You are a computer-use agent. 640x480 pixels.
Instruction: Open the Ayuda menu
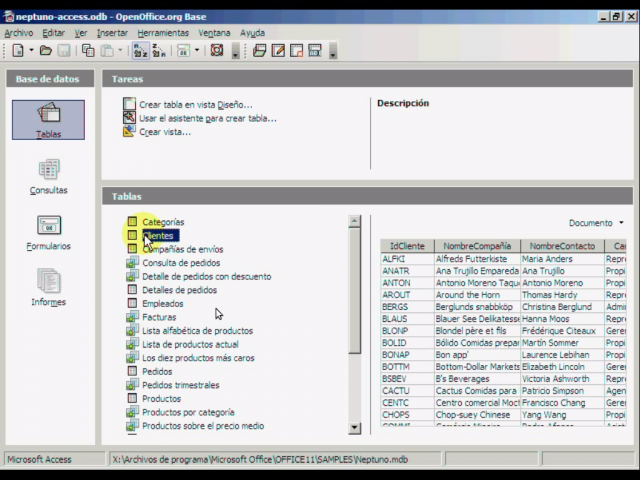pyautogui.click(x=252, y=33)
